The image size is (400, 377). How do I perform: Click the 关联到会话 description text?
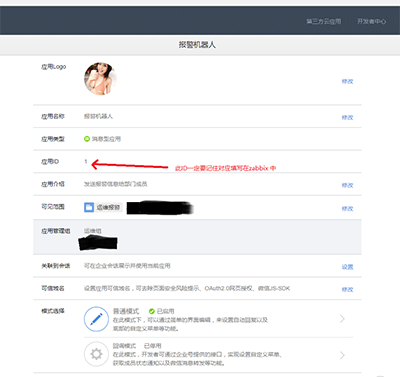[x=127, y=266]
